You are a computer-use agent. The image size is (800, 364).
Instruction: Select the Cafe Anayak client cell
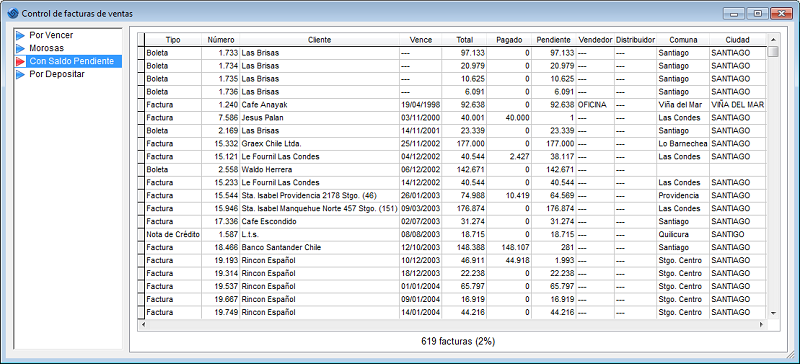click(x=319, y=105)
